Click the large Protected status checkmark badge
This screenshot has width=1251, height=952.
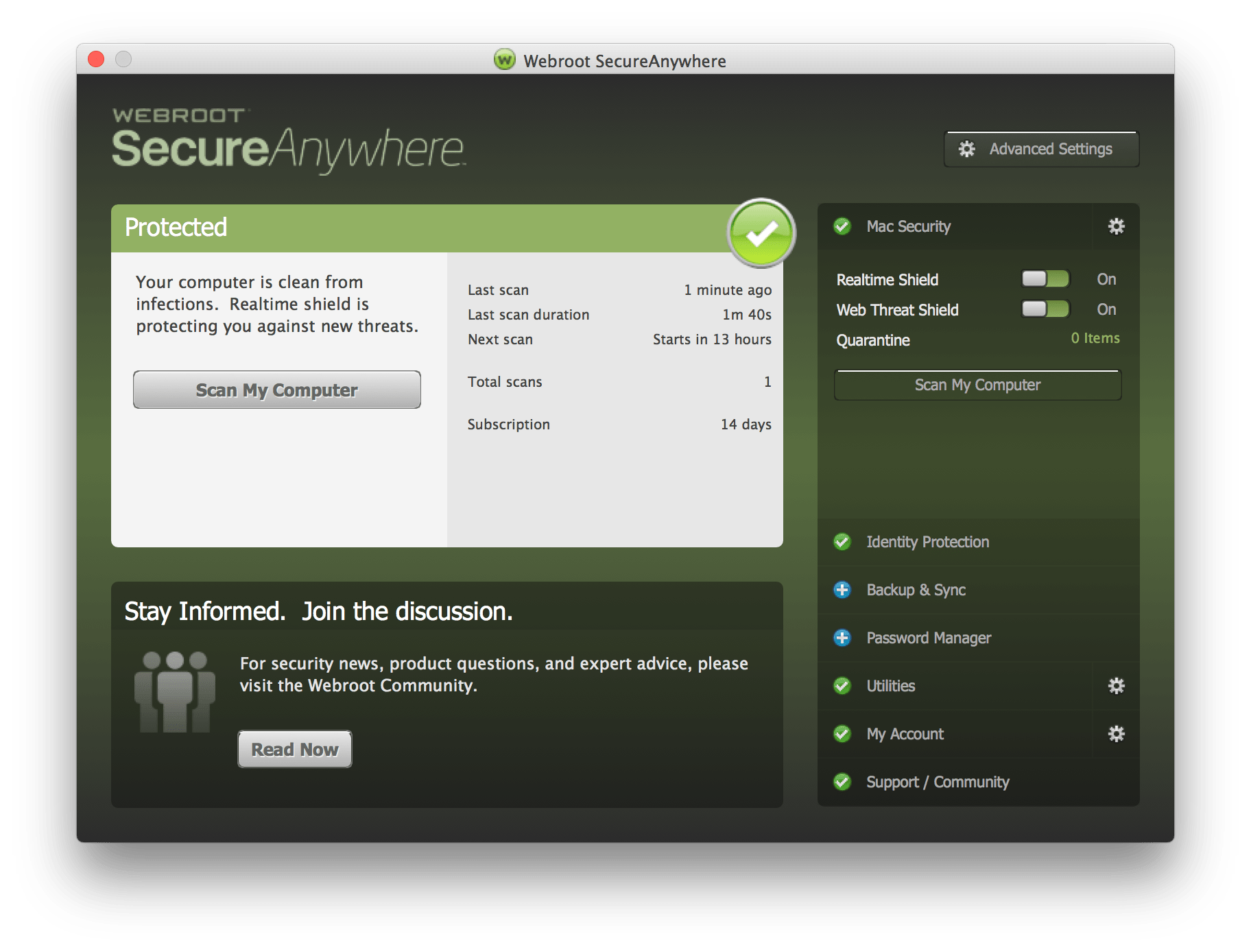[761, 233]
